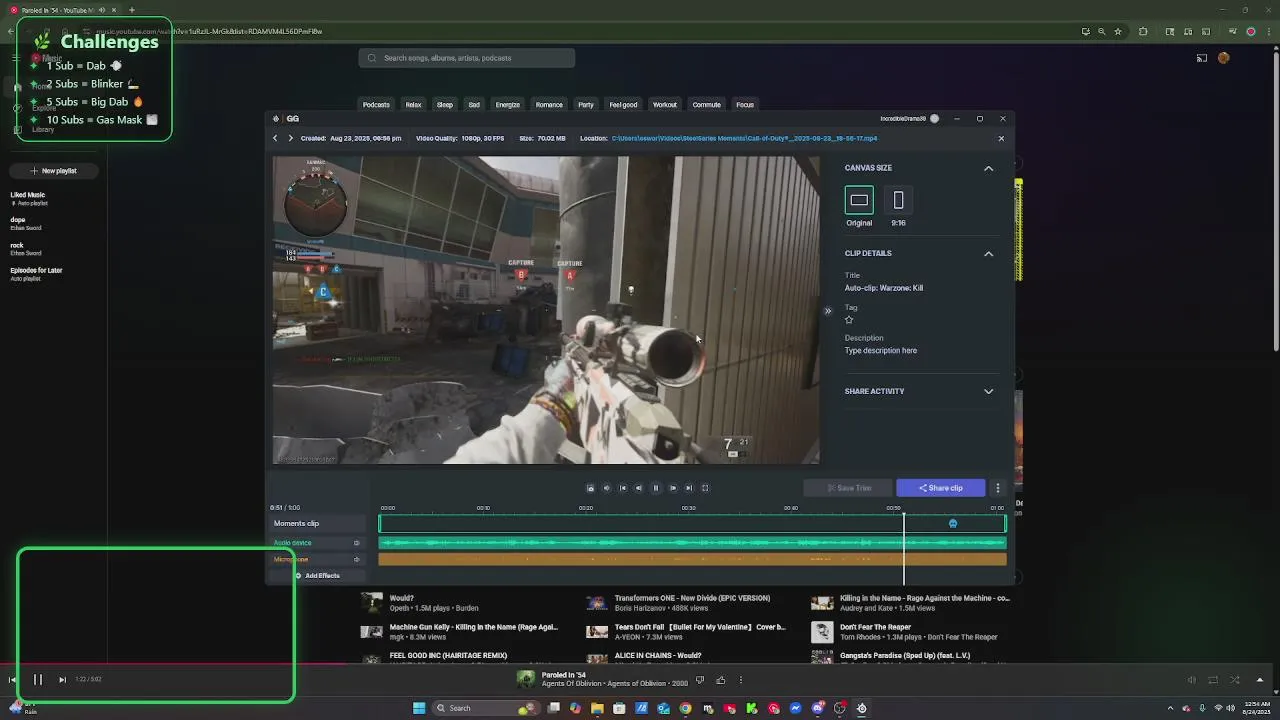The height and width of the screenshot is (720, 1280).
Task: Open File Explorer from the taskbar
Action: tap(597, 708)
